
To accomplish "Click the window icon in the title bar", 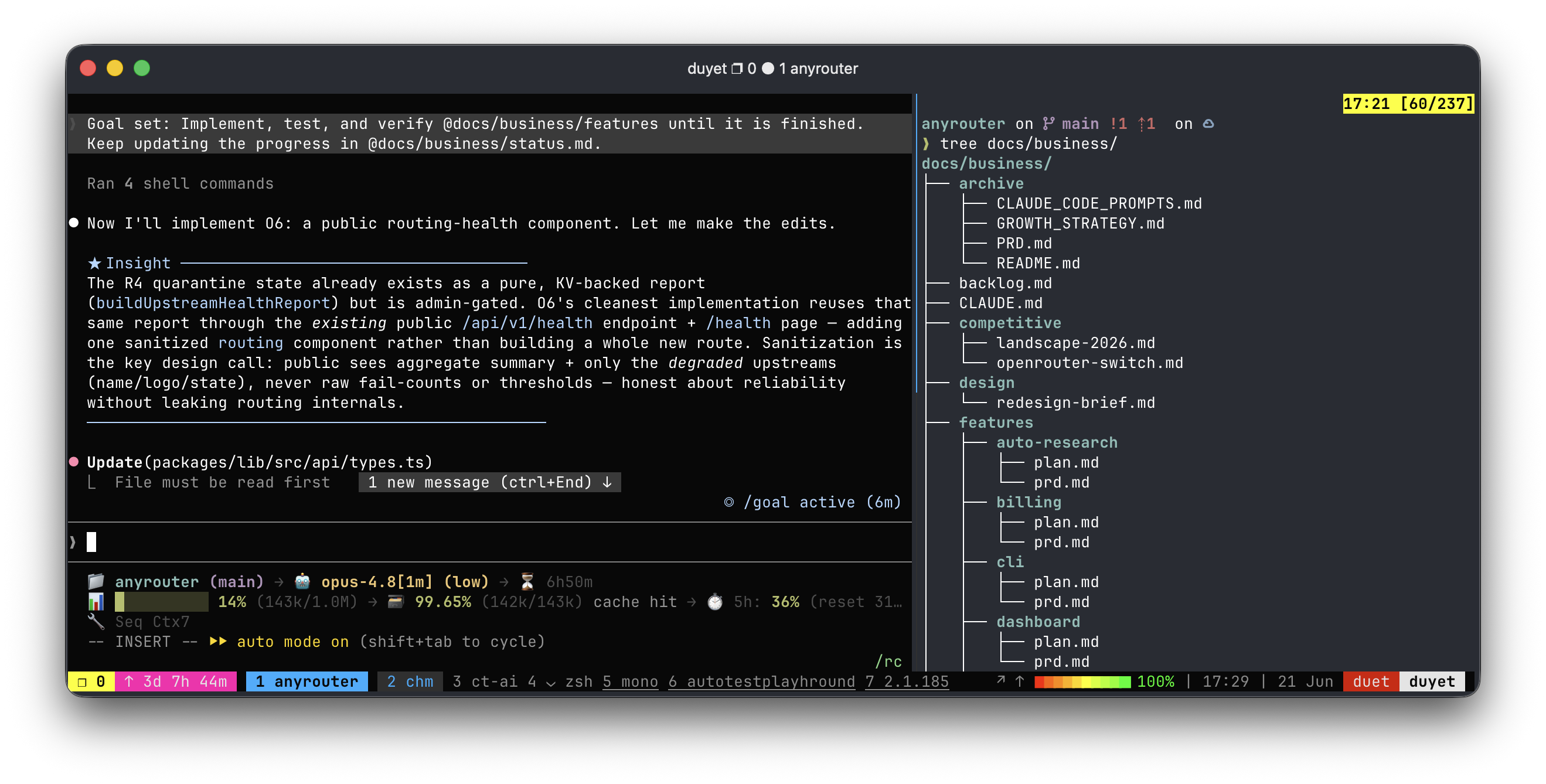I will pos(737,69).
